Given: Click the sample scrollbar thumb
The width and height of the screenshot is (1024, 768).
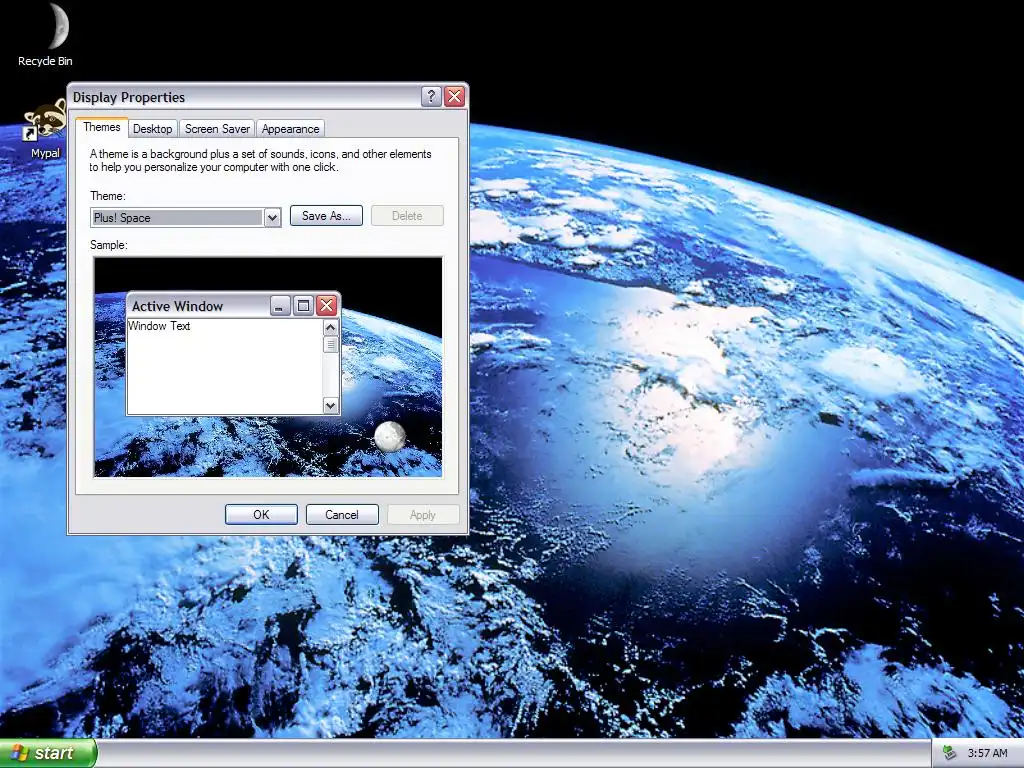Looking at the screenshot, I should coord(330,344).
